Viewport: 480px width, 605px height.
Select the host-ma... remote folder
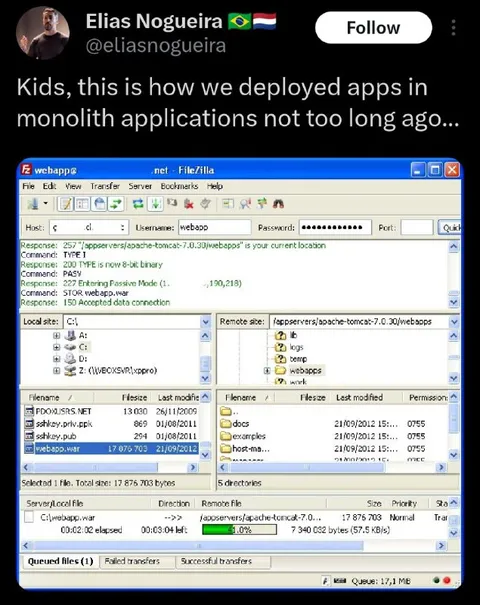click(x=245, y=449)
